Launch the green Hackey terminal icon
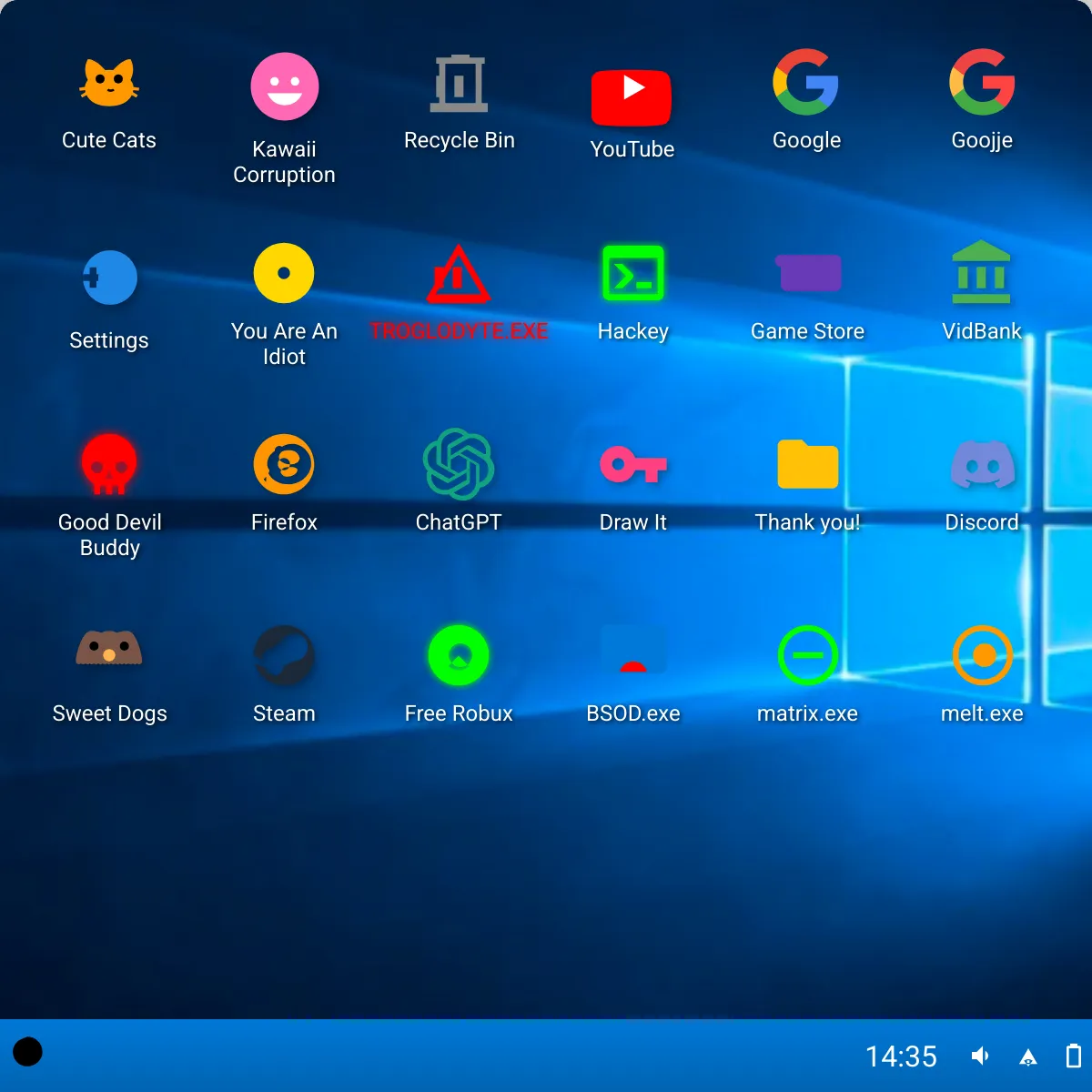 633,273
